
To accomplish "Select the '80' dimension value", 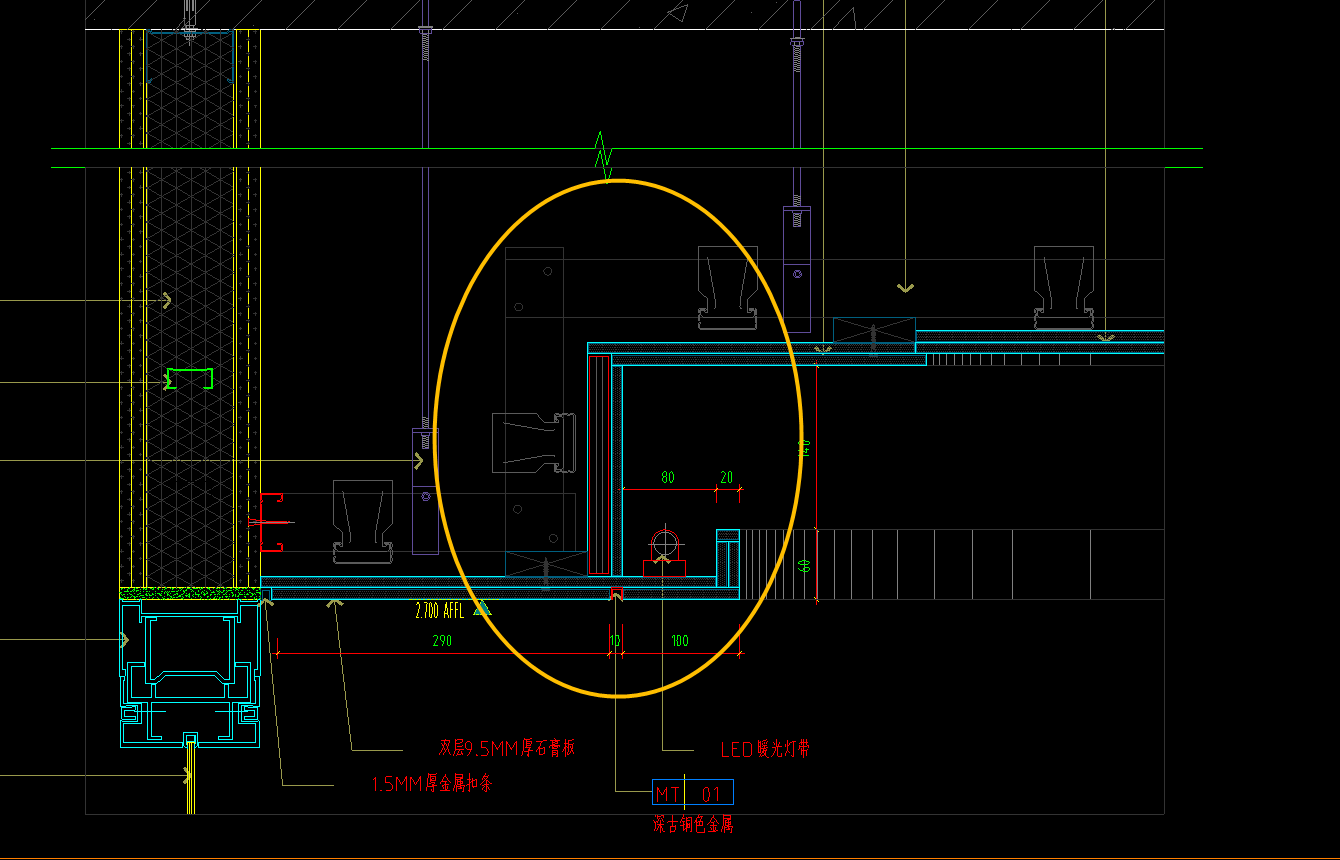I will [667, 478].
